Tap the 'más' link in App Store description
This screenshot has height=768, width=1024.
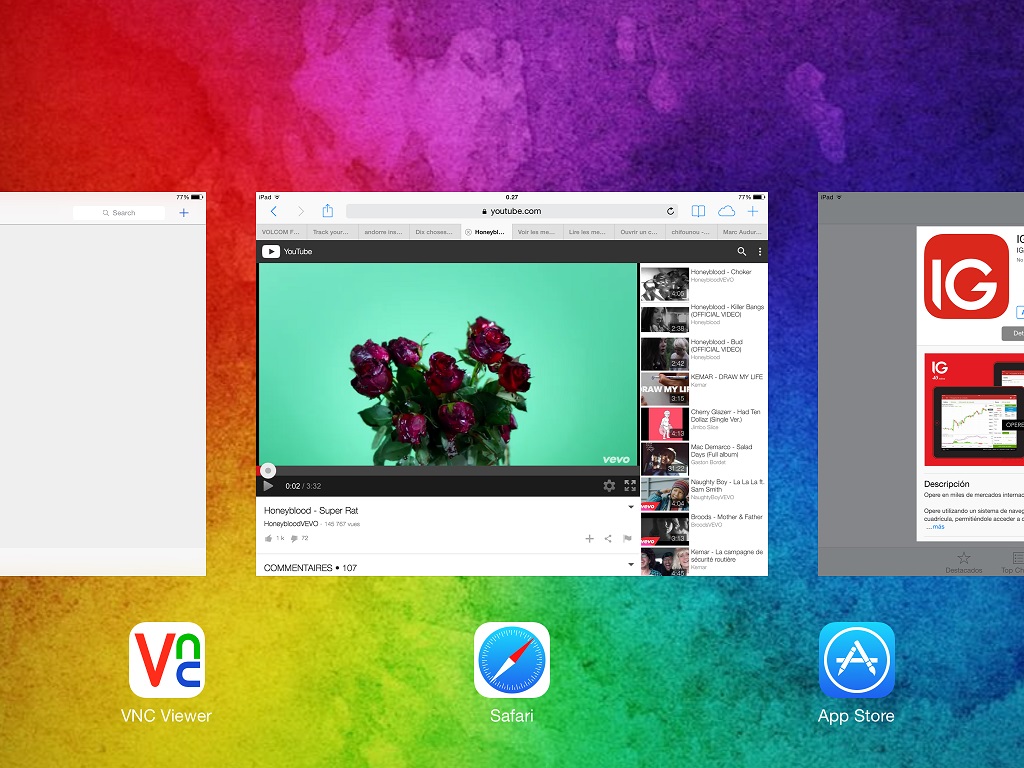pyautogui.click(x=938, y=526)
